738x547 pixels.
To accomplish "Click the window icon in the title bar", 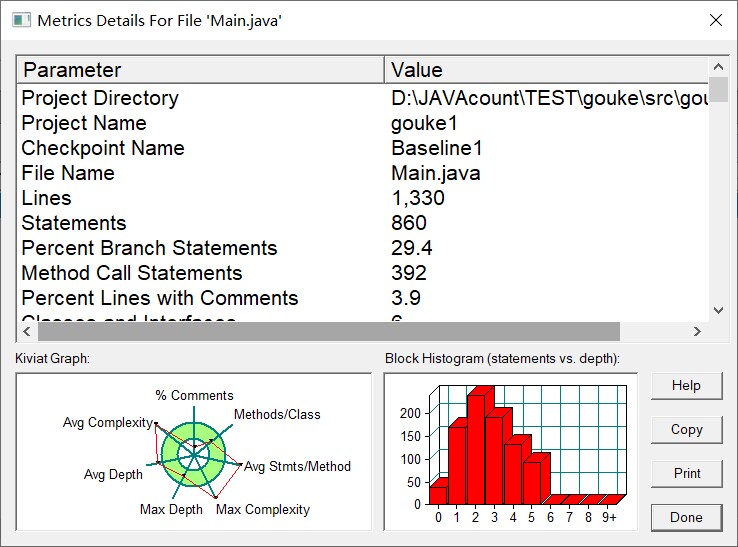I will [x=21, y=20].
